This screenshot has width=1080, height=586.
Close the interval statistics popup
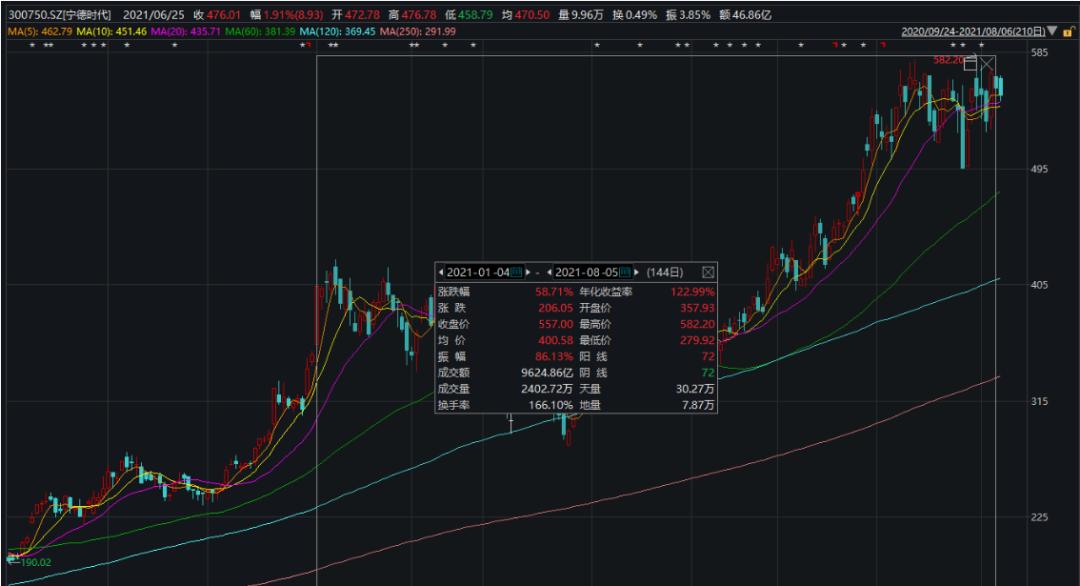(707, 272)
